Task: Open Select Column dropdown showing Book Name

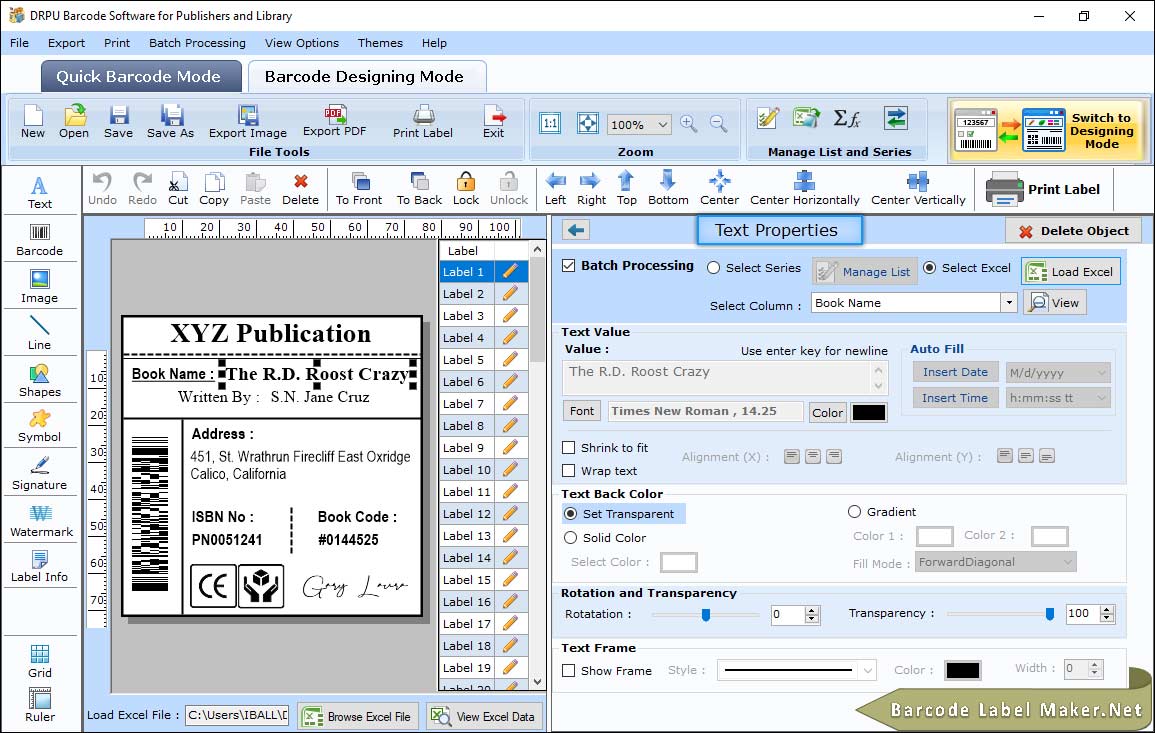Action: pos(1008,303)
